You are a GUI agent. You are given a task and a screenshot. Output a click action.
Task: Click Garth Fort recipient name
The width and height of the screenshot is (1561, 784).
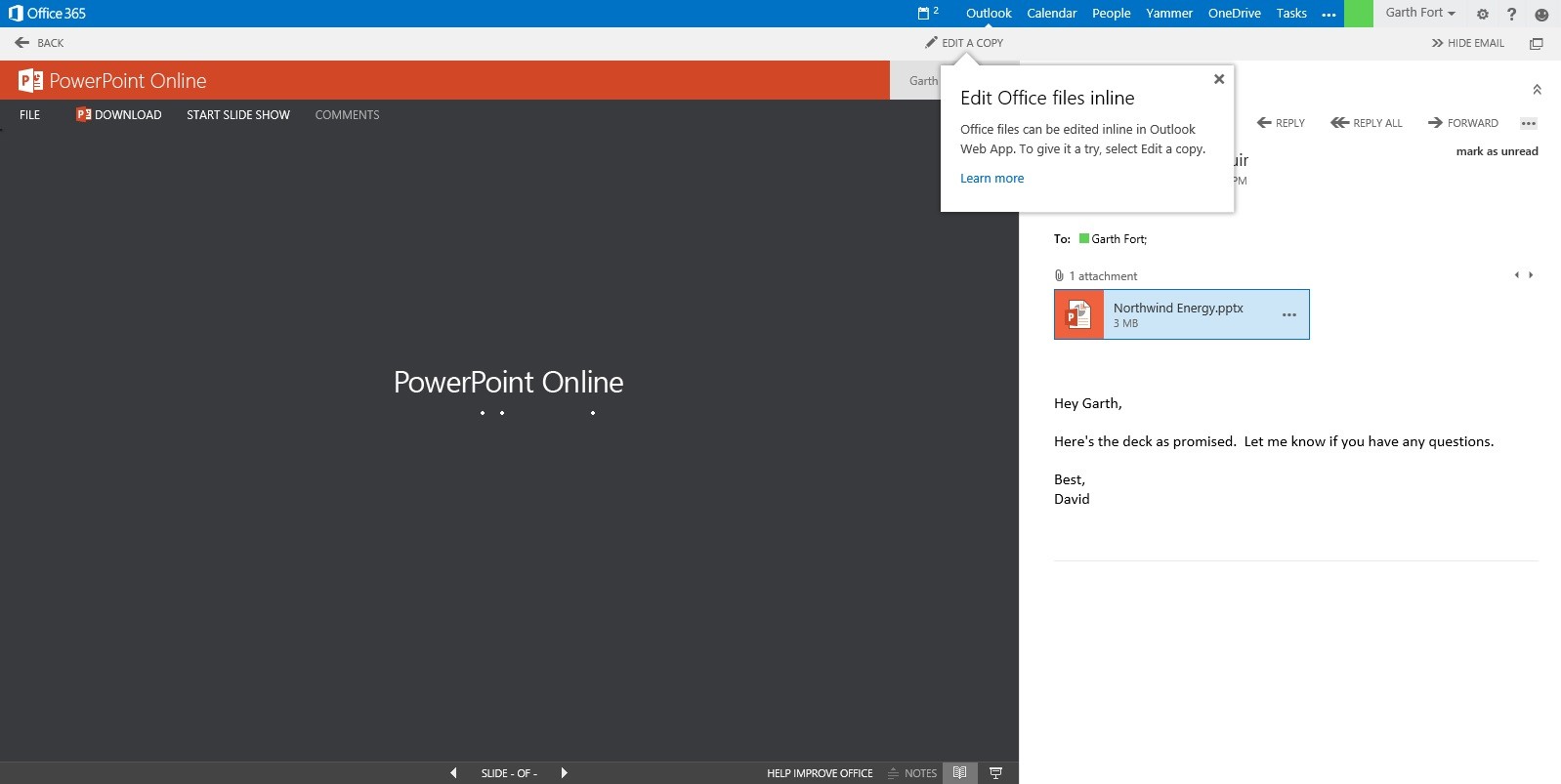pyautogui.click(x=1119, y=239)
